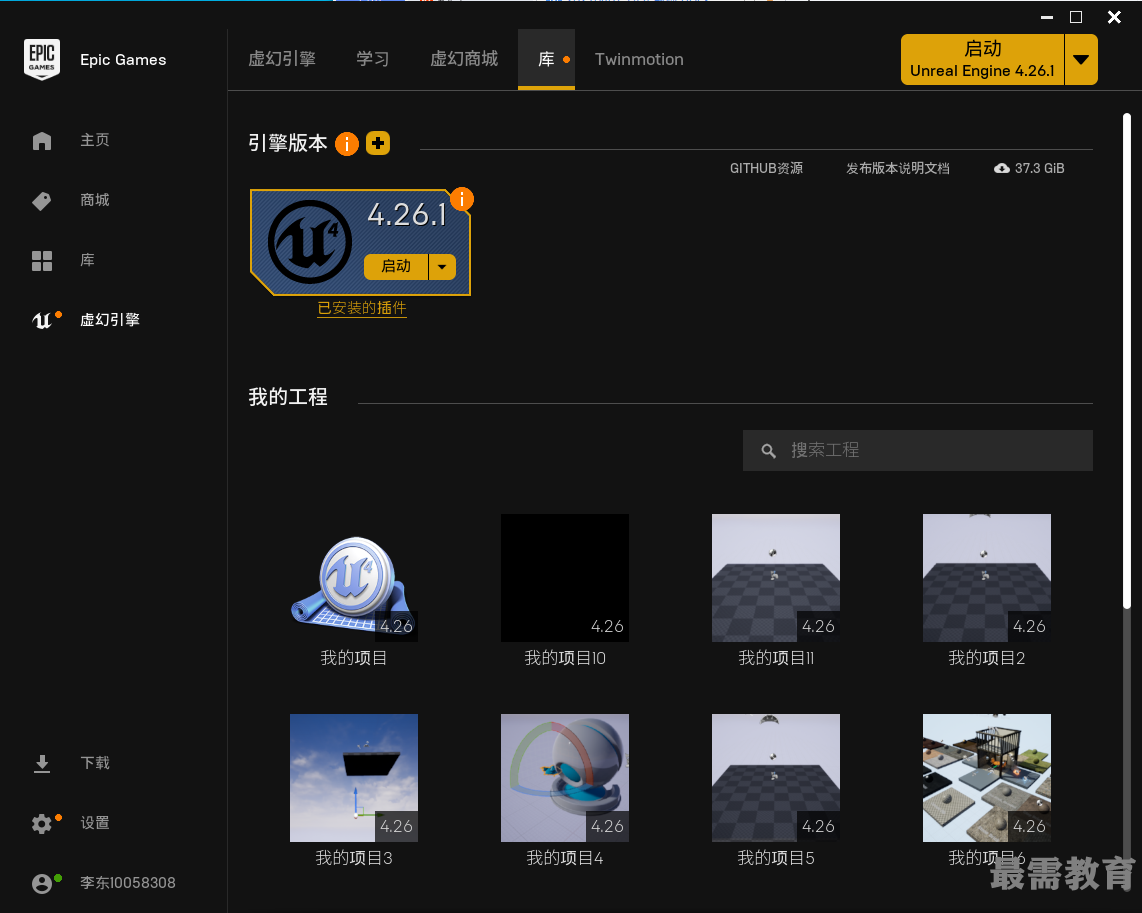Open the GITHUB资源 link
Image resolution: width=1142 pixels, height=913 pixels.
tap(766, 168)
